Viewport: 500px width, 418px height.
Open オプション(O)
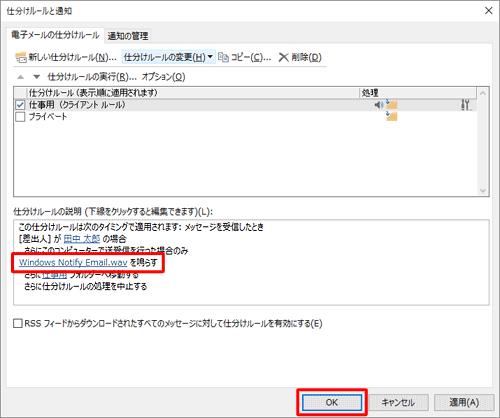tap(163, 77)
